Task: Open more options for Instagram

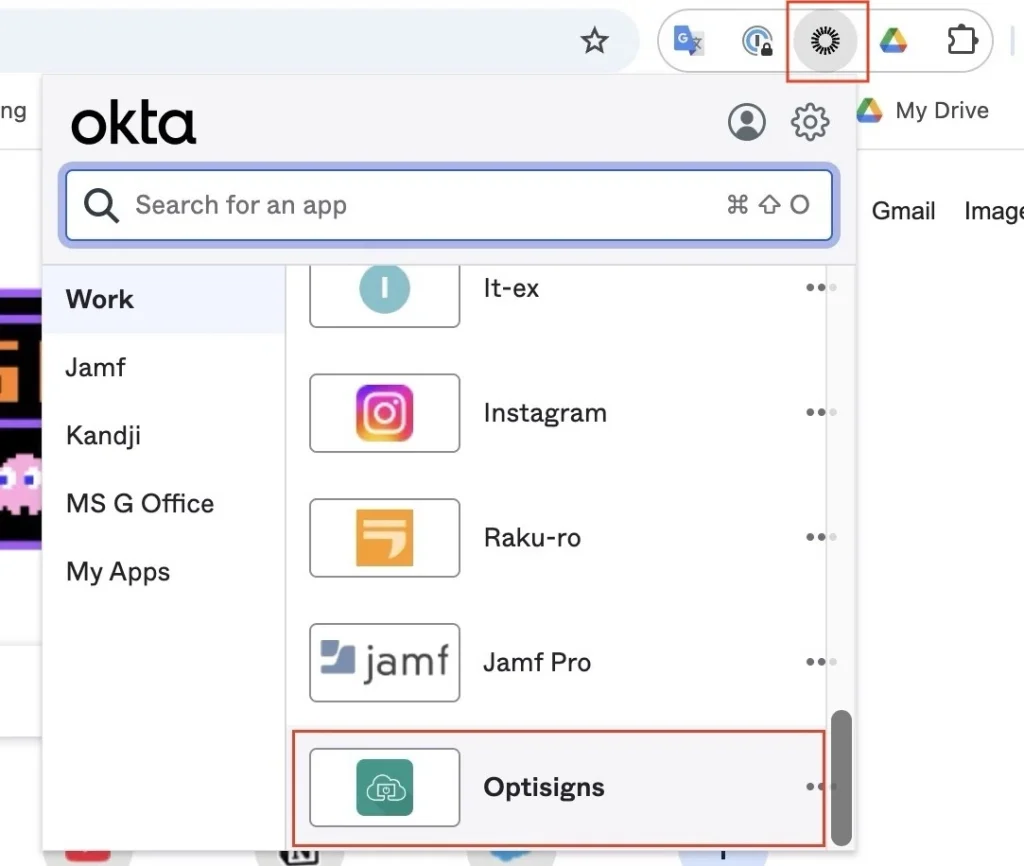Action: (x=817, y=413)
